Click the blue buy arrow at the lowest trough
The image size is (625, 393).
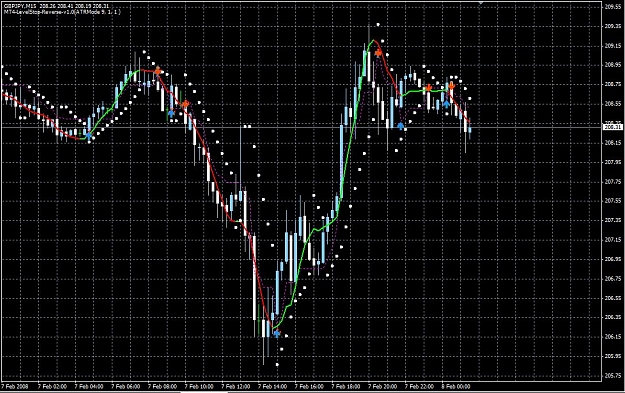point(277,333)
